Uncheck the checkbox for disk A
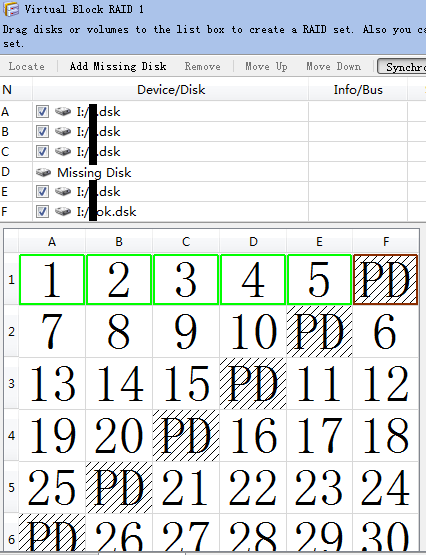This screenshot has width=426, height=555. coord(42,112)
